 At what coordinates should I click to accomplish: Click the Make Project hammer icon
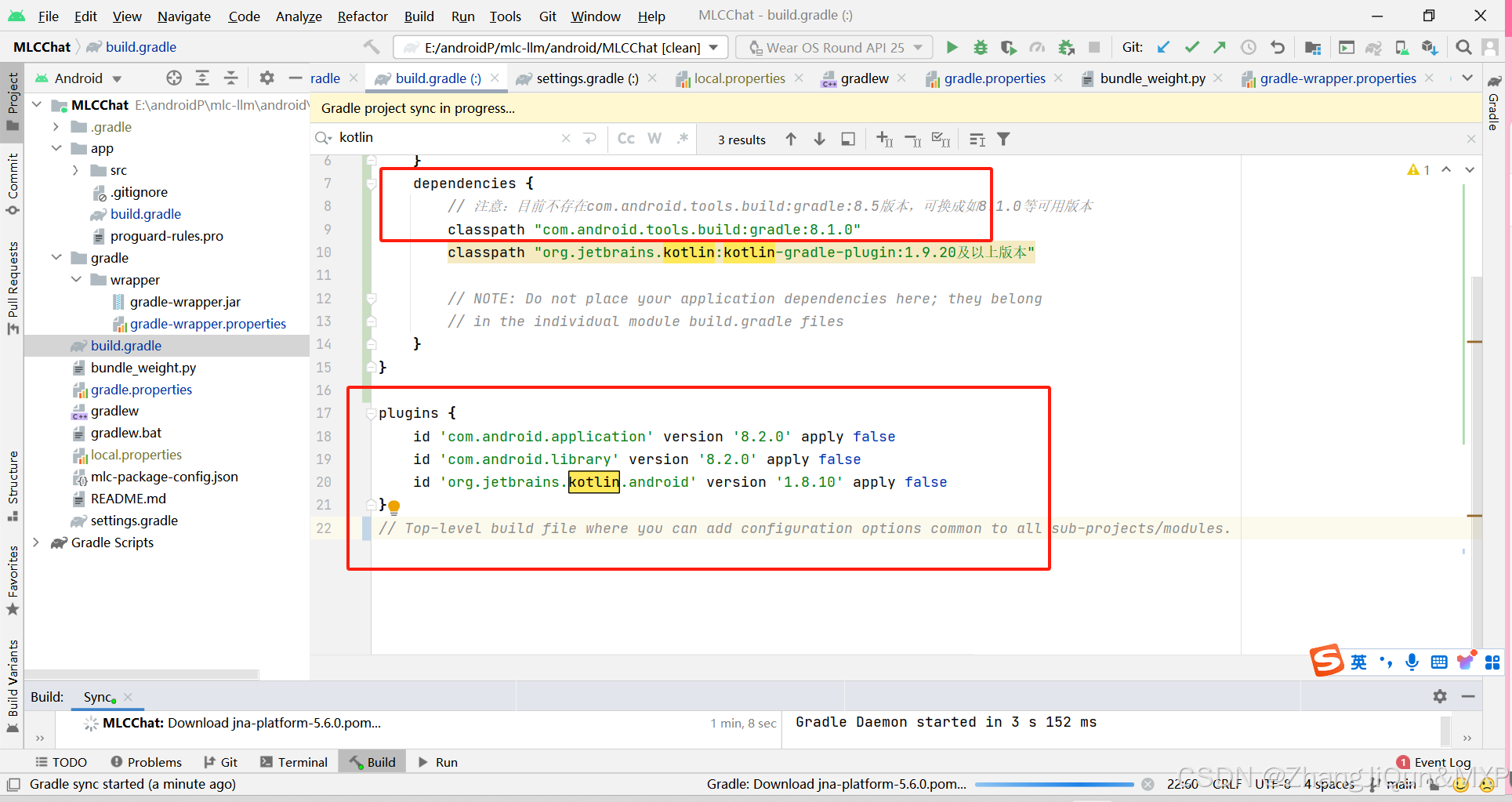(x=372, y=47)
